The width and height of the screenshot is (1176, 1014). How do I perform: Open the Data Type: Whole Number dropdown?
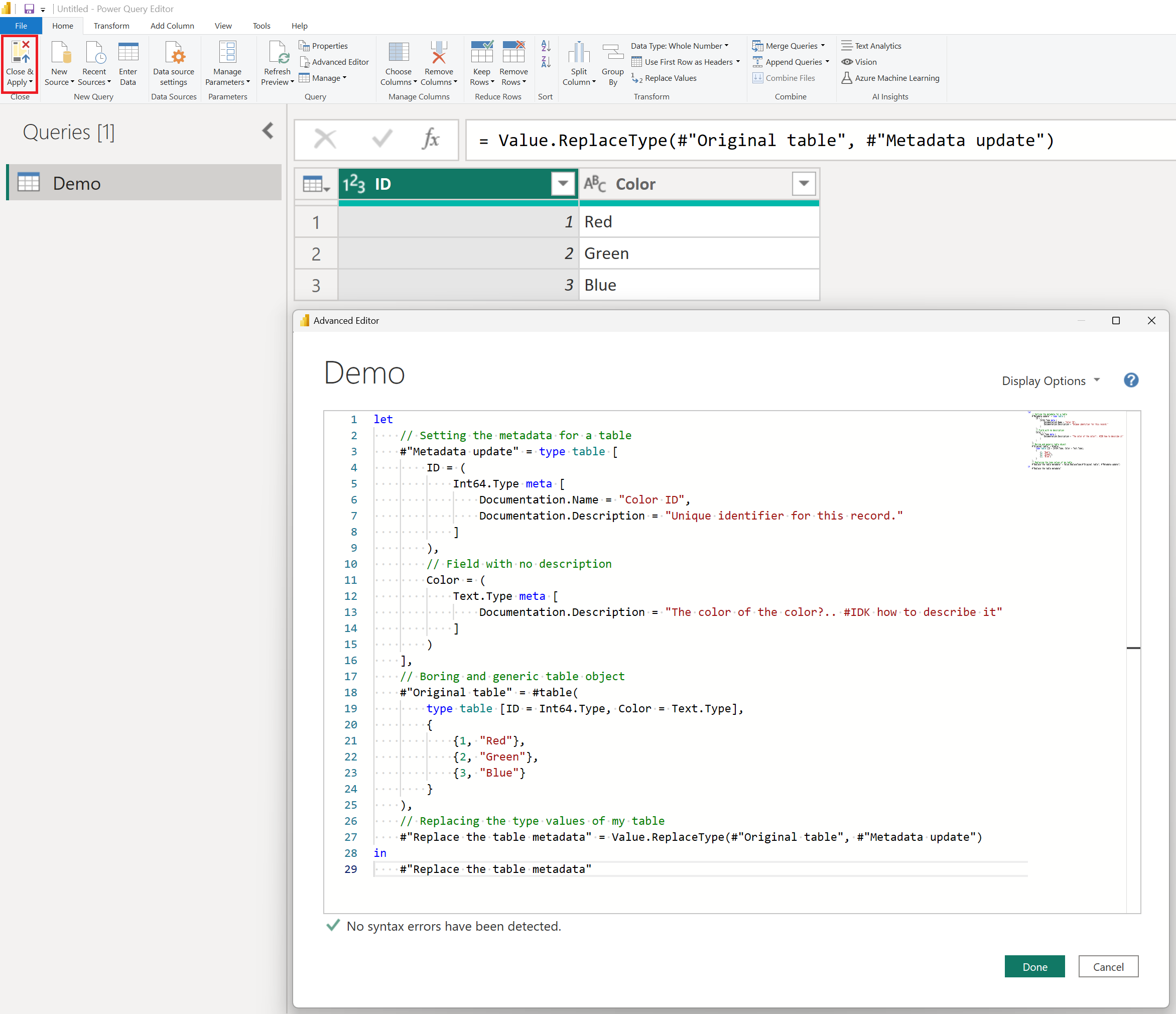click(680, 46)
